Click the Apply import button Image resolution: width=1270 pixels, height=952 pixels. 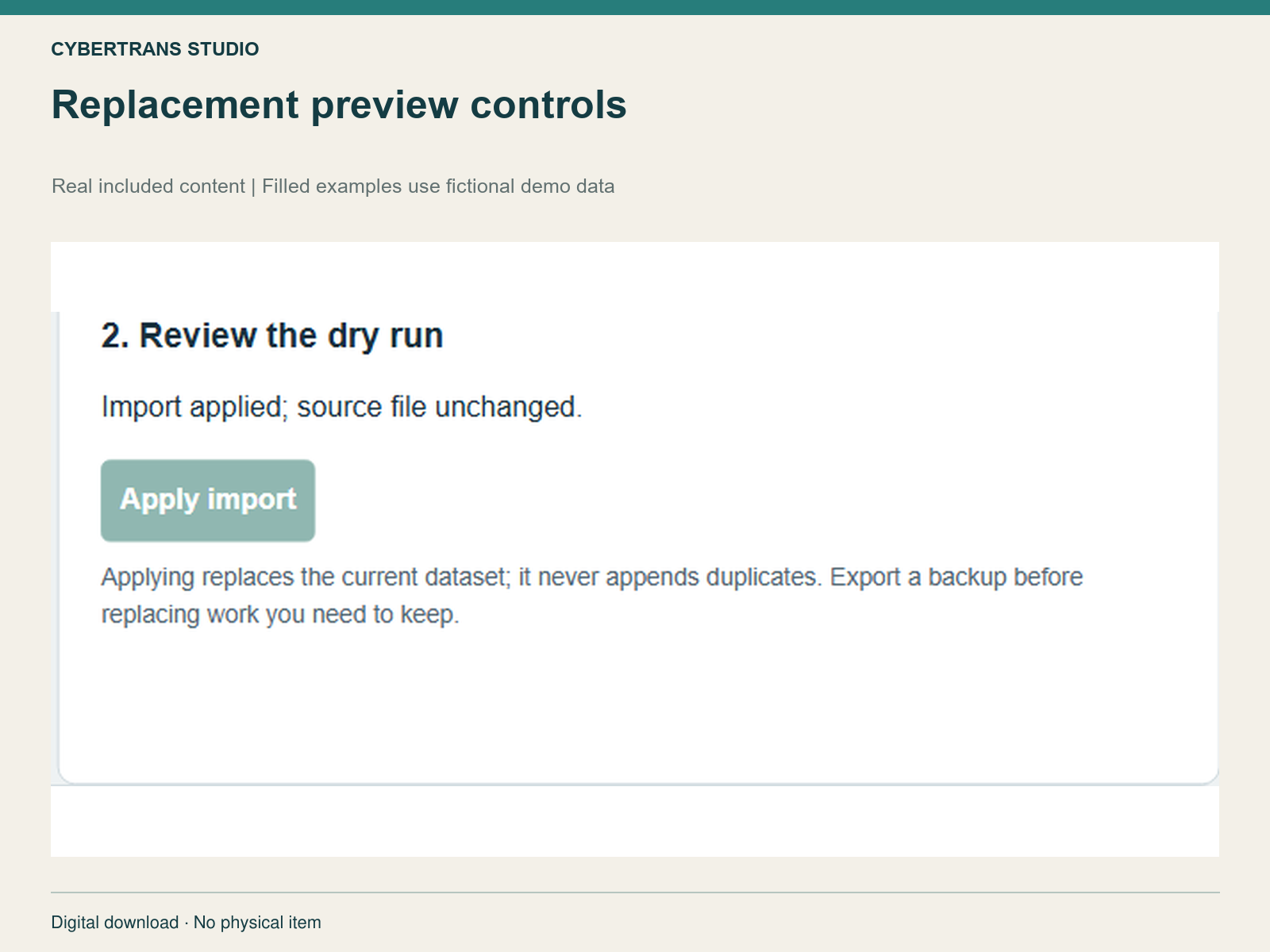click(x=208, y=501)
